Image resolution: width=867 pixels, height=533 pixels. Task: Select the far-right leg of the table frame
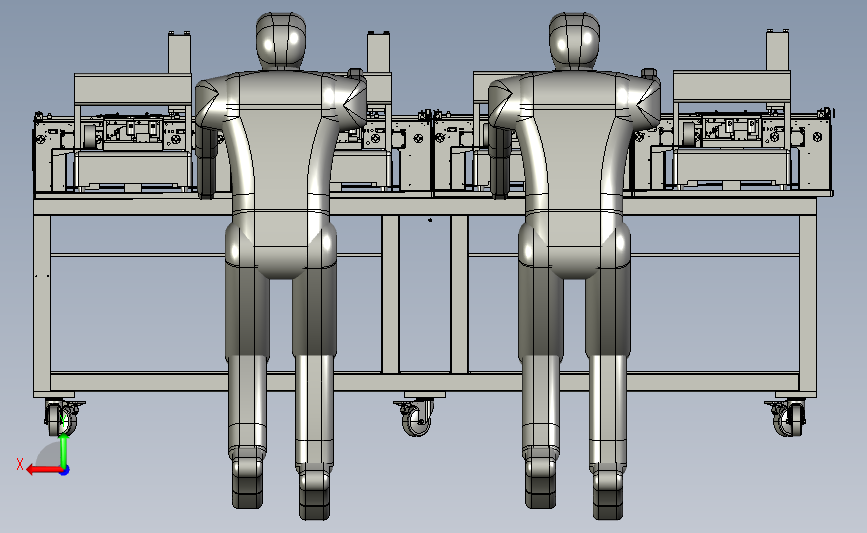click(807, 304)
